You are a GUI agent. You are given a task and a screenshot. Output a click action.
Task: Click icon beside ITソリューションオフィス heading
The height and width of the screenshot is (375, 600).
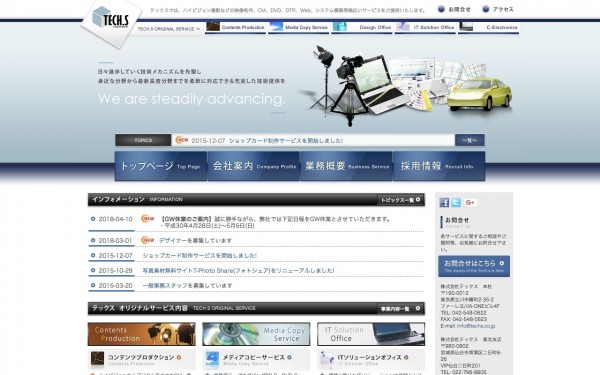pos(327,359)
